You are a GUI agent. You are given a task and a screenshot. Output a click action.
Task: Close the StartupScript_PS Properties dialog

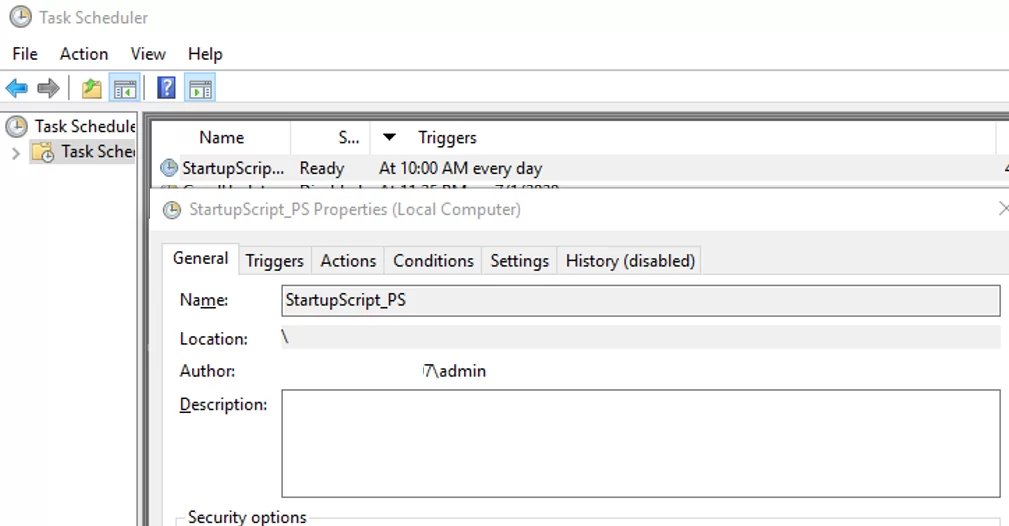tap(1003, 209)
